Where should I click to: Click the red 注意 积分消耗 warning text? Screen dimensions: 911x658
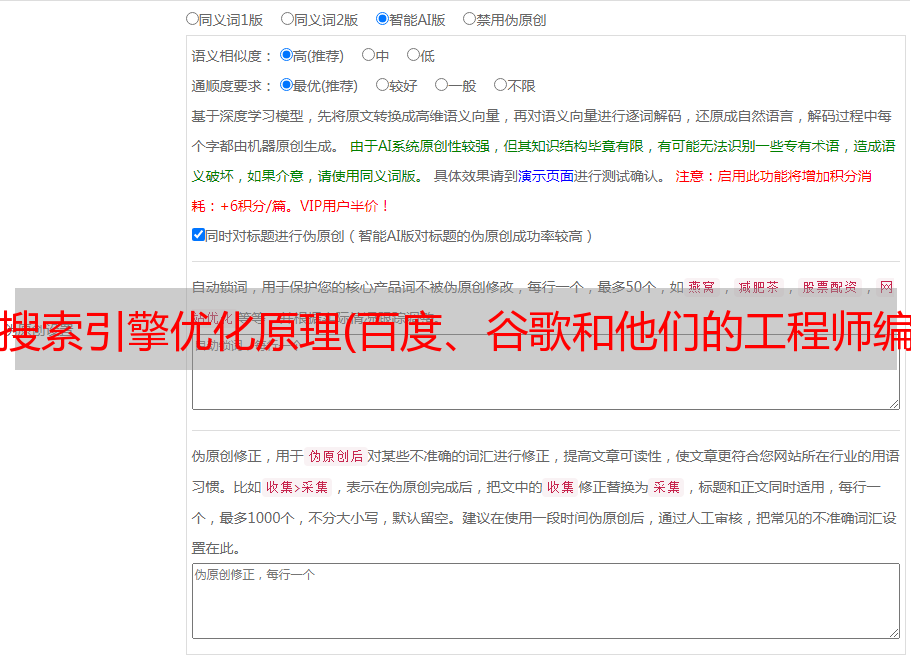click(532, 191)
